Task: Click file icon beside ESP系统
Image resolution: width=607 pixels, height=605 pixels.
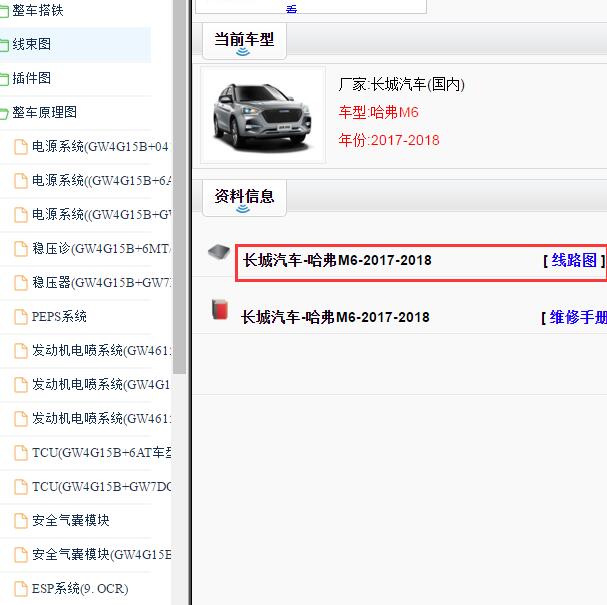Action: pyautogui.click(x=21, y=589)
